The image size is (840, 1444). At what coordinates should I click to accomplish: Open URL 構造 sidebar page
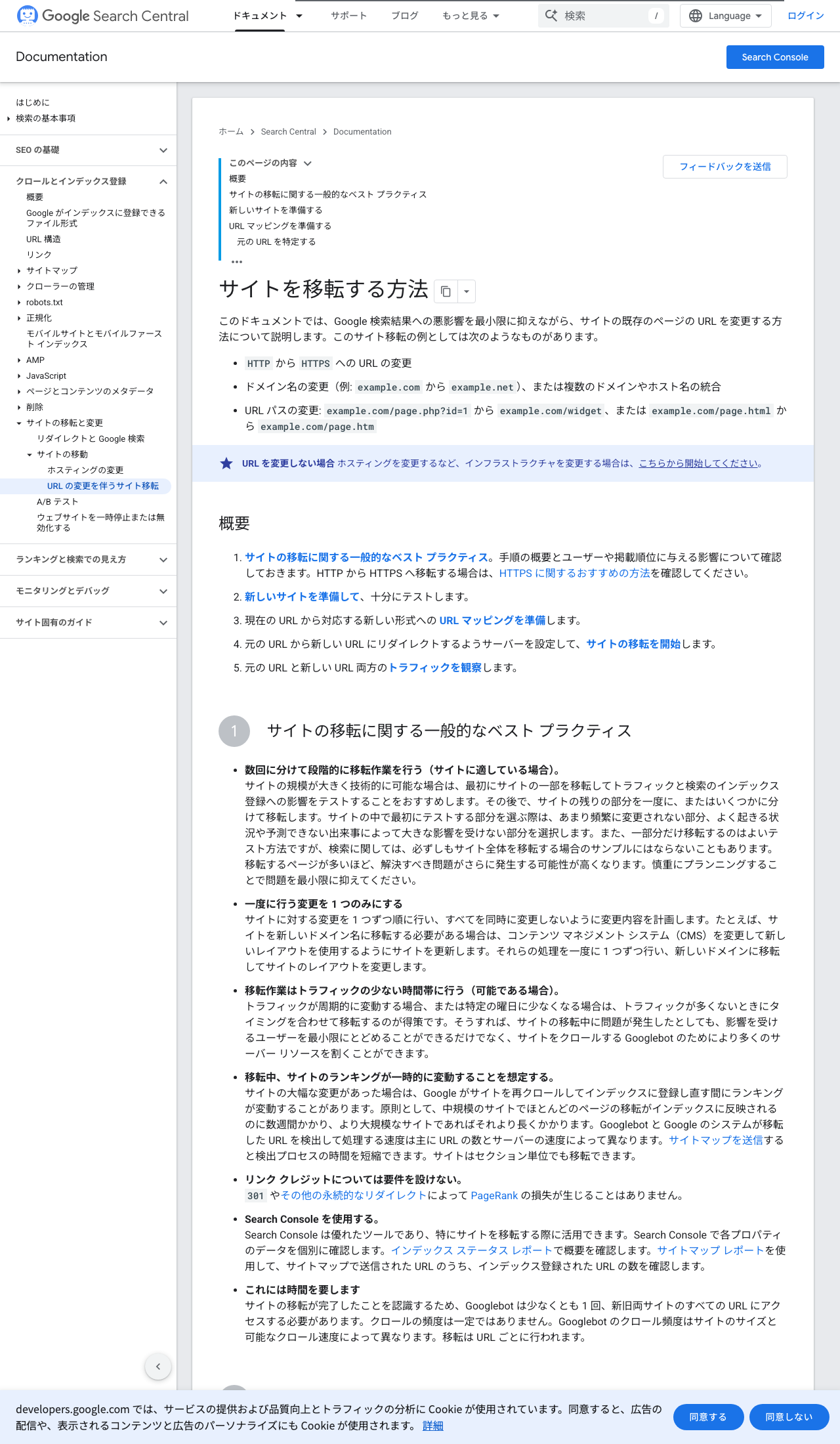click(43, 240)
